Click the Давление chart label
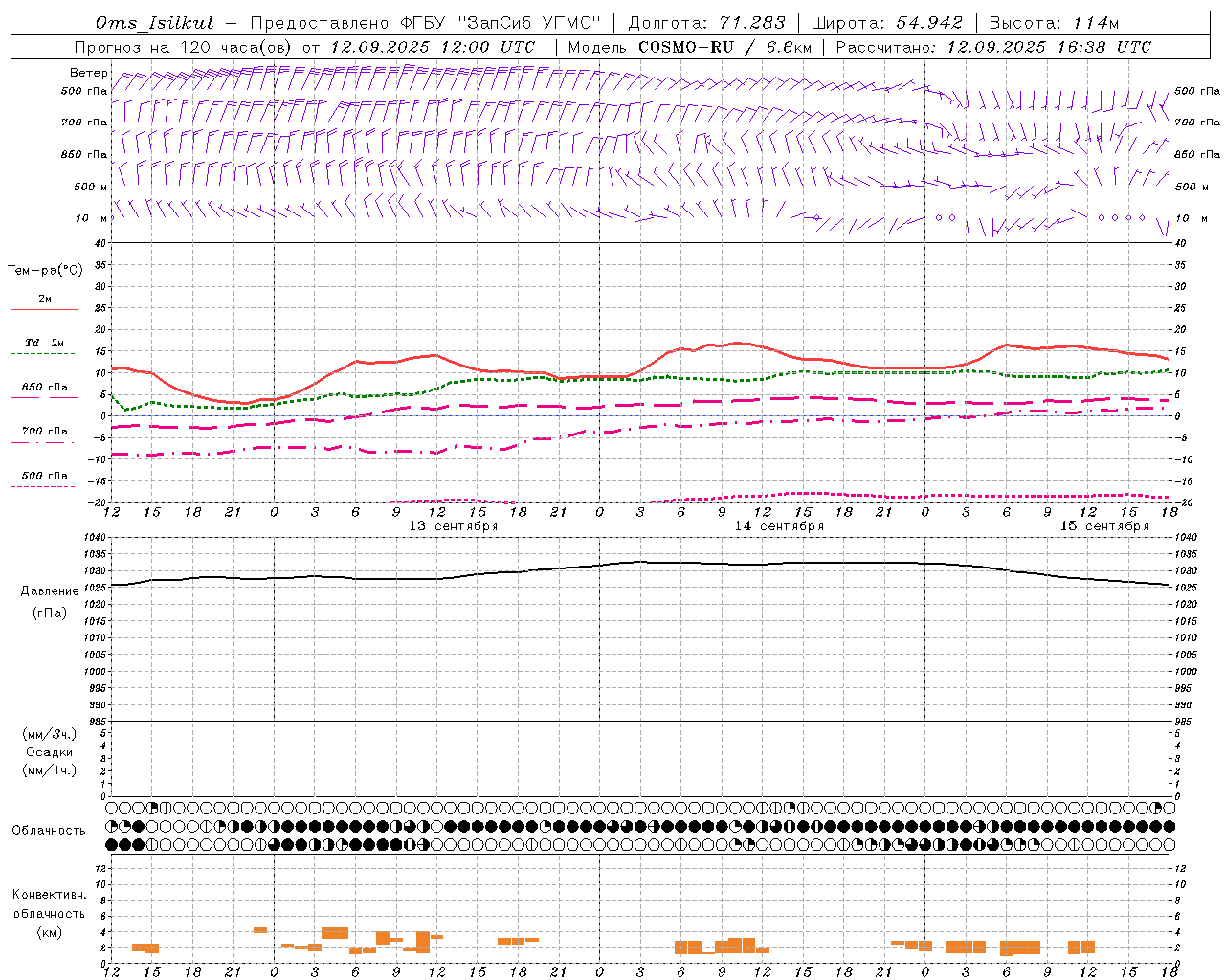Viewport: 1225px width, 980px height. (x=50, y=591)
